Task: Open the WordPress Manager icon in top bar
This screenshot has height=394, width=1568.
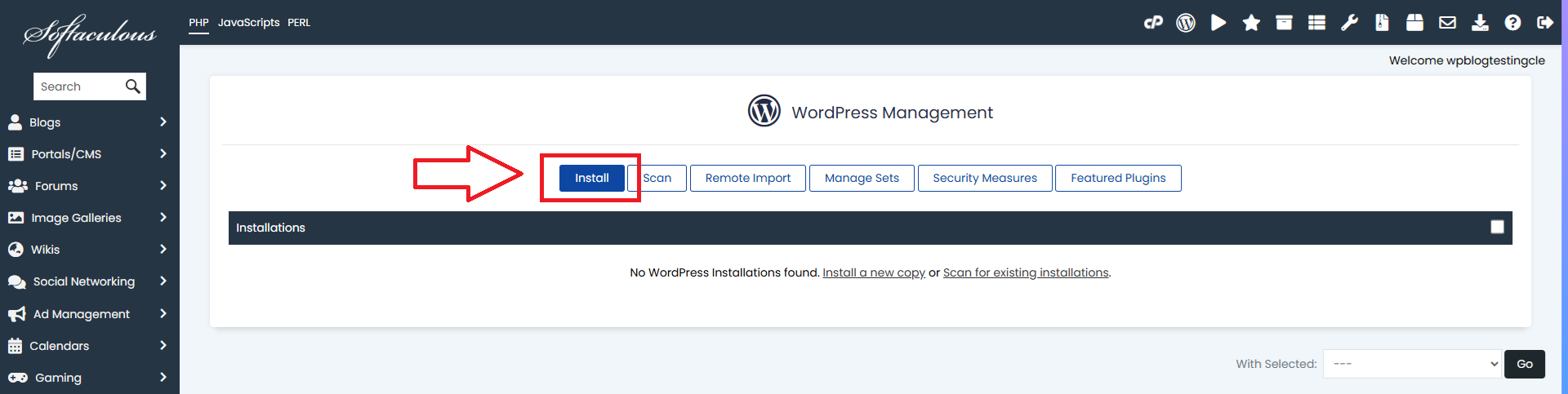Action: pos(1186,23)
